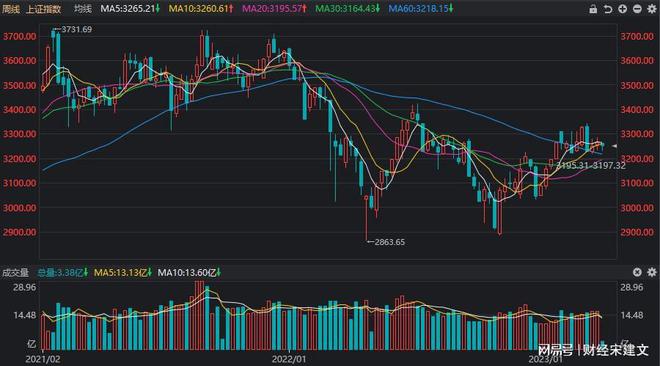Click the MA60:3218.15 blue legend label
The height and width of the screenshot is (366, 660).
tap(421, 8)
